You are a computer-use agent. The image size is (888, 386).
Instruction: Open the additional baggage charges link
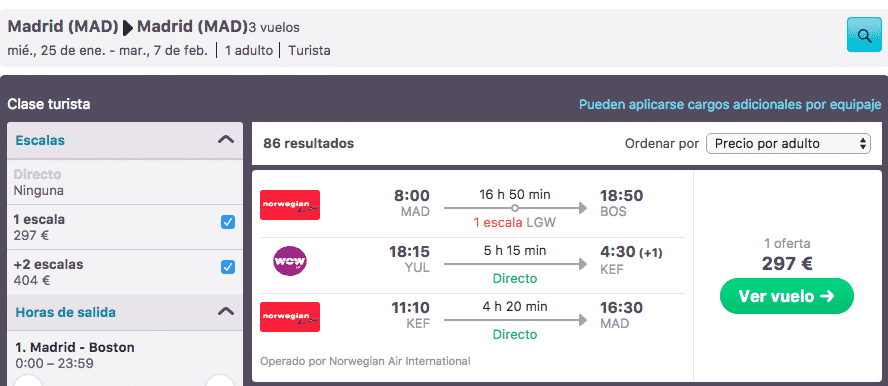(730, 105)
